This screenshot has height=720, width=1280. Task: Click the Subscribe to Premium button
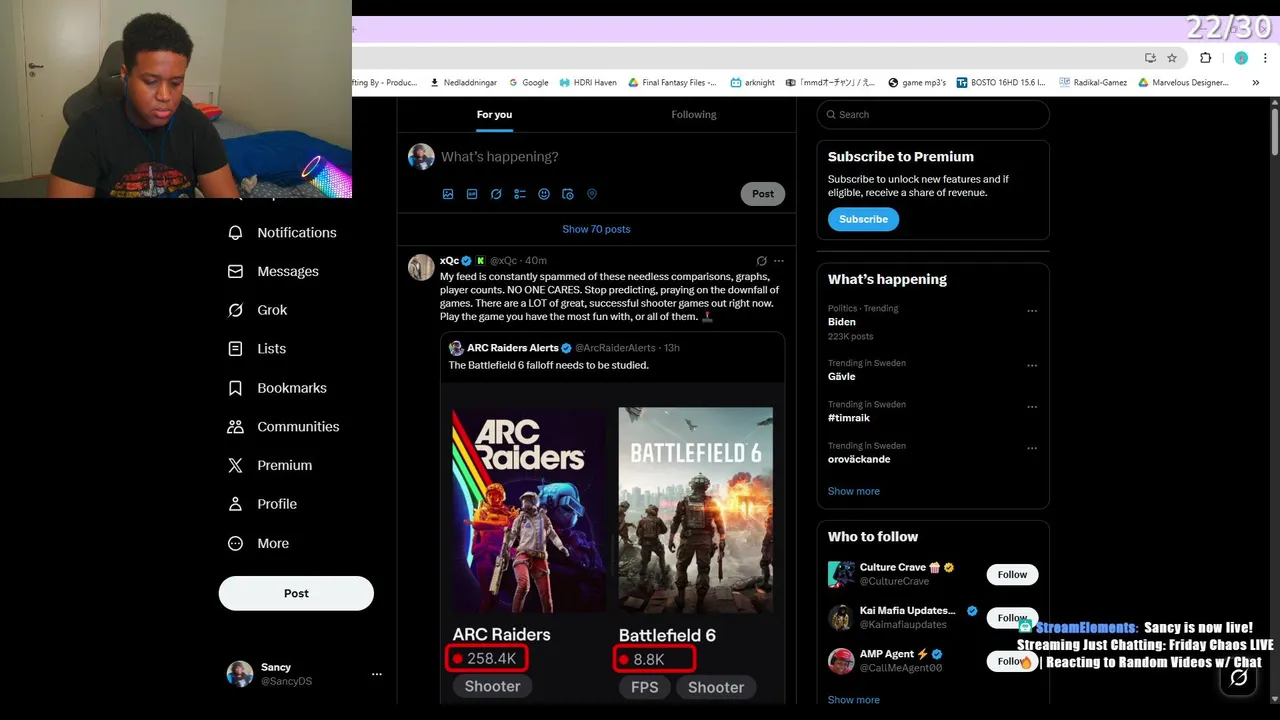point(863,219)
